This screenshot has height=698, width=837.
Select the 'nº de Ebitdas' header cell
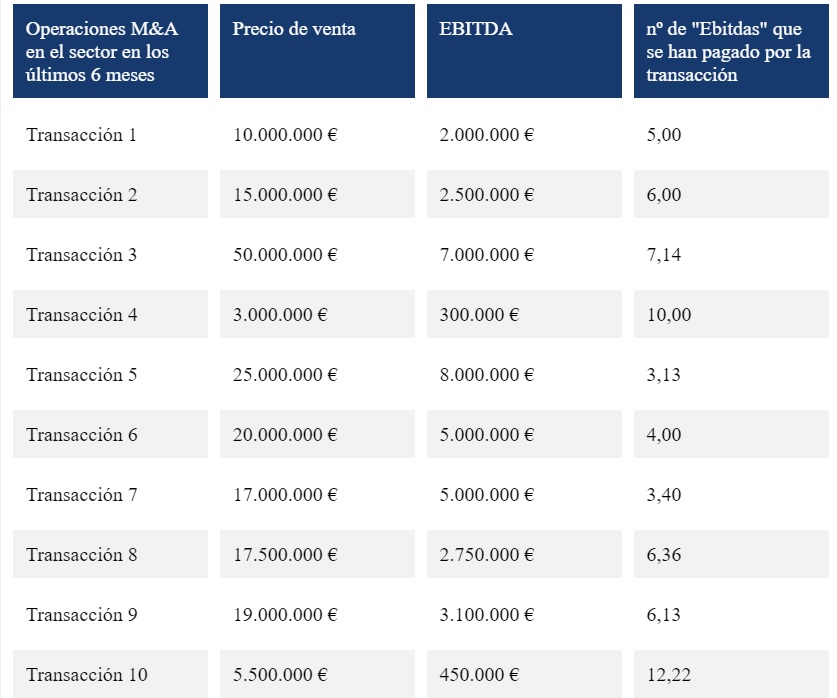pyautogui.click(x=731, y=51)
